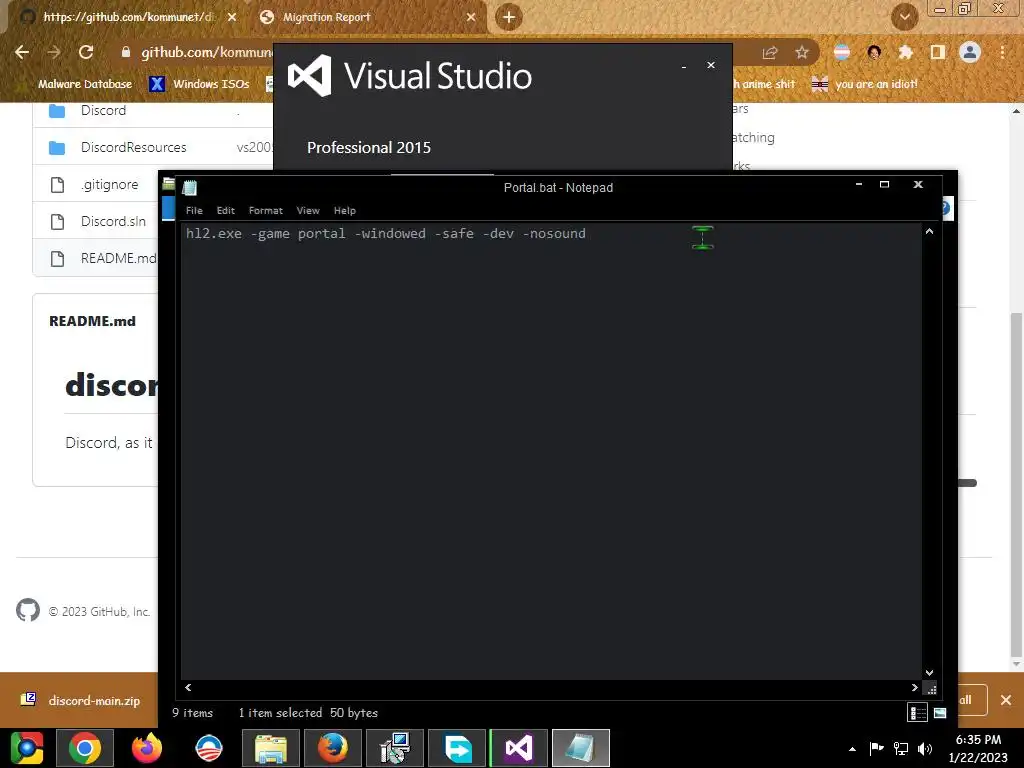Open Notepad's File menu
Image resolution: width=1024 pixels, height=768 pixels.
tap(194, 210)
